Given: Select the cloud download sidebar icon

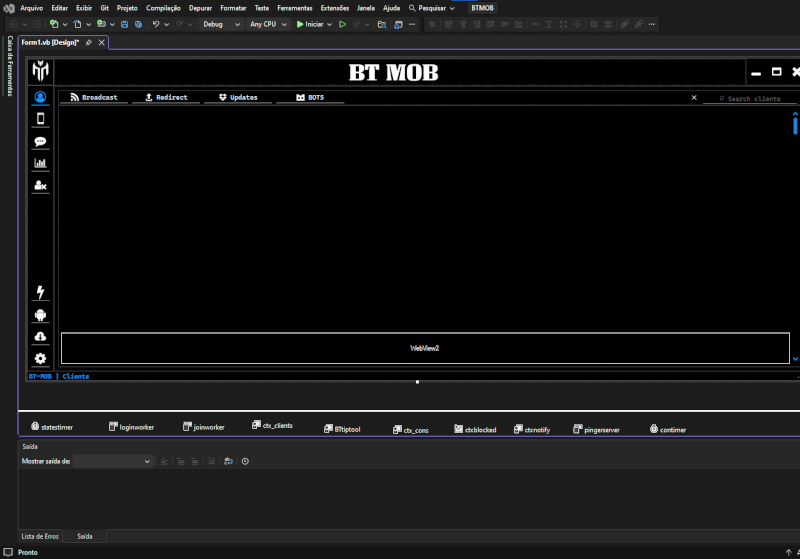Looking at the screenshot, I should [x=40, y=337].
